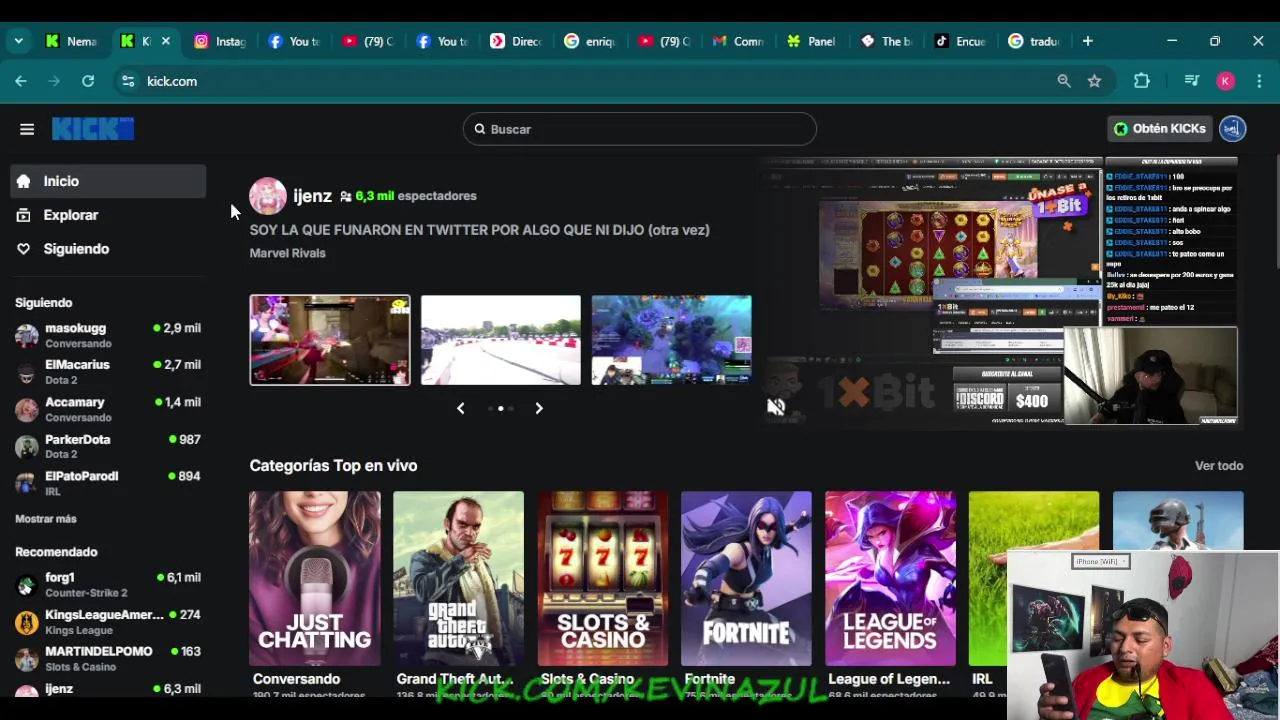Open browser extensions puzzle icon
1280x720 pixels.
1142,81
